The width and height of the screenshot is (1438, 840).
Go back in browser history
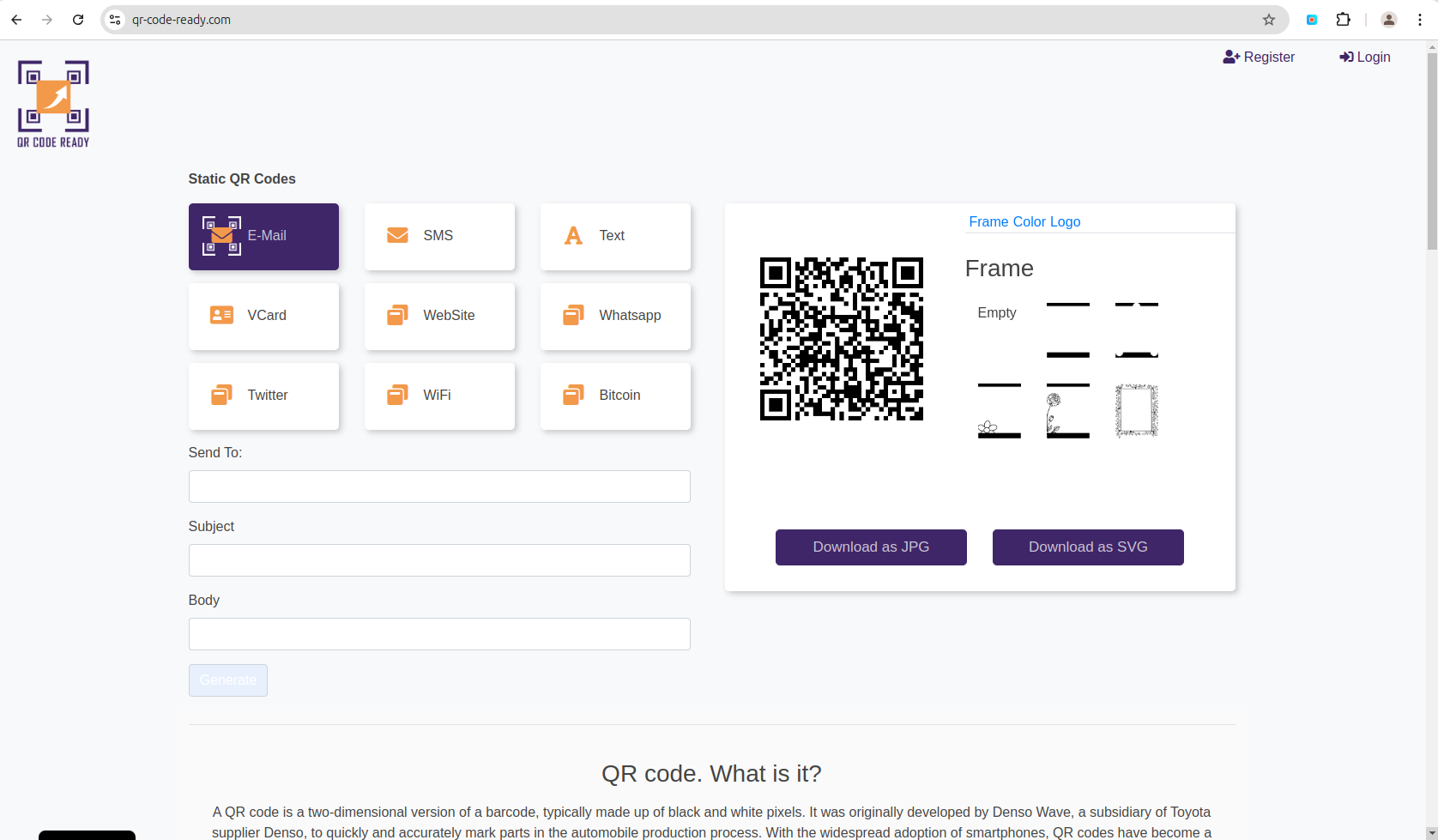(16, 20)
